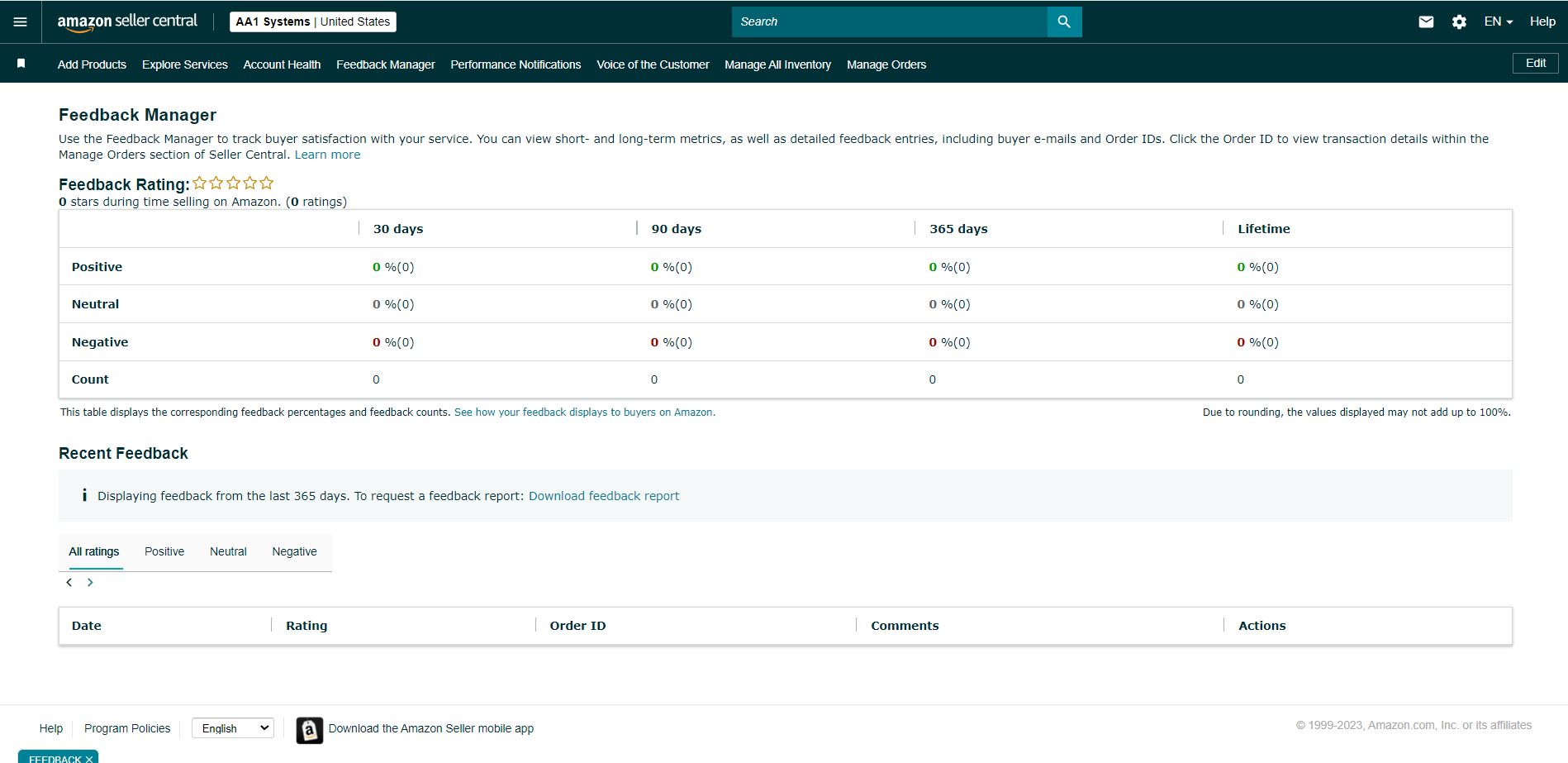Click the 90 days column header
1568x763 pixels.
point(677,229)
